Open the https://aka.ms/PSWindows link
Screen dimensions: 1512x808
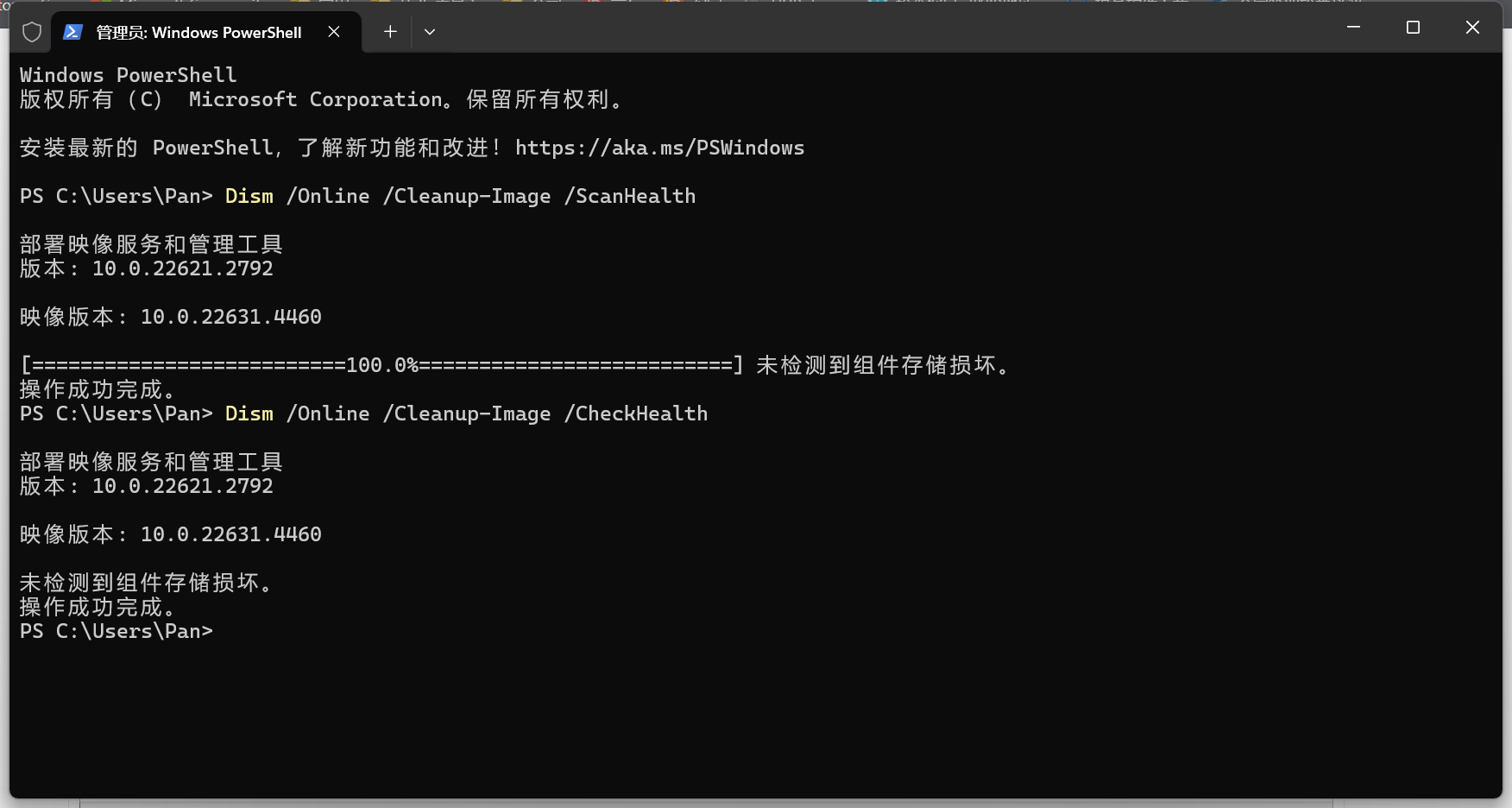tap(659, 148)
